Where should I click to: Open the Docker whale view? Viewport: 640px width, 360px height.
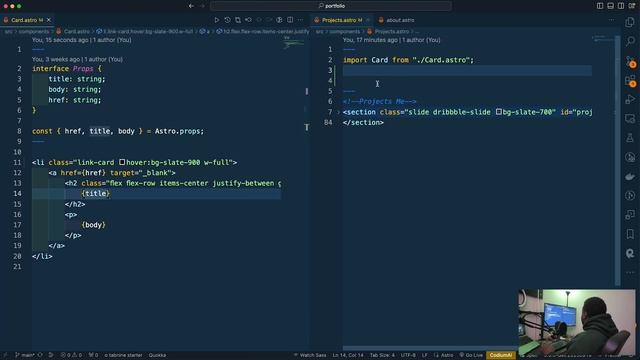tap(630, 176)
